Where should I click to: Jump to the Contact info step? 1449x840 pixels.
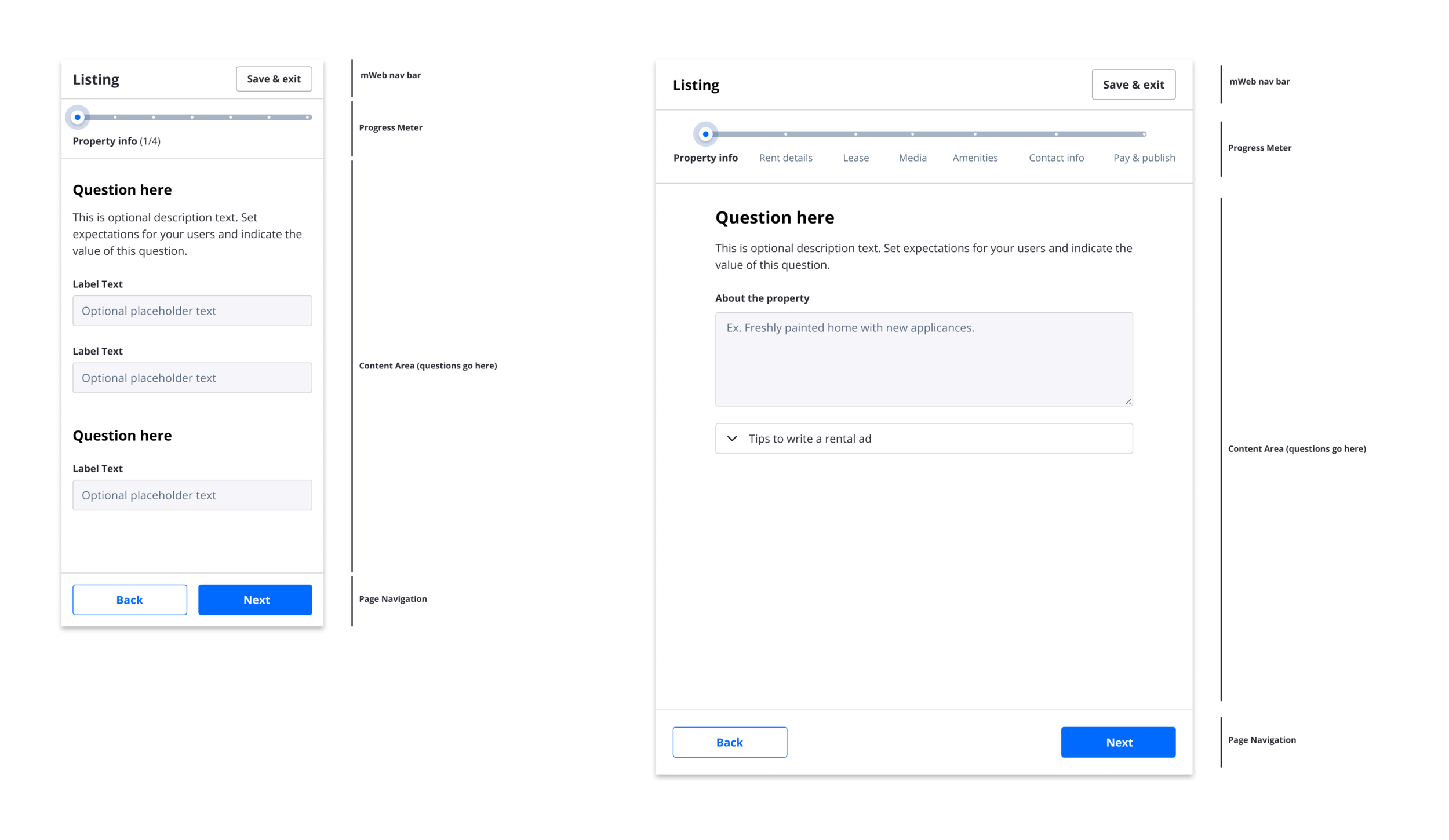[1056, 158]
